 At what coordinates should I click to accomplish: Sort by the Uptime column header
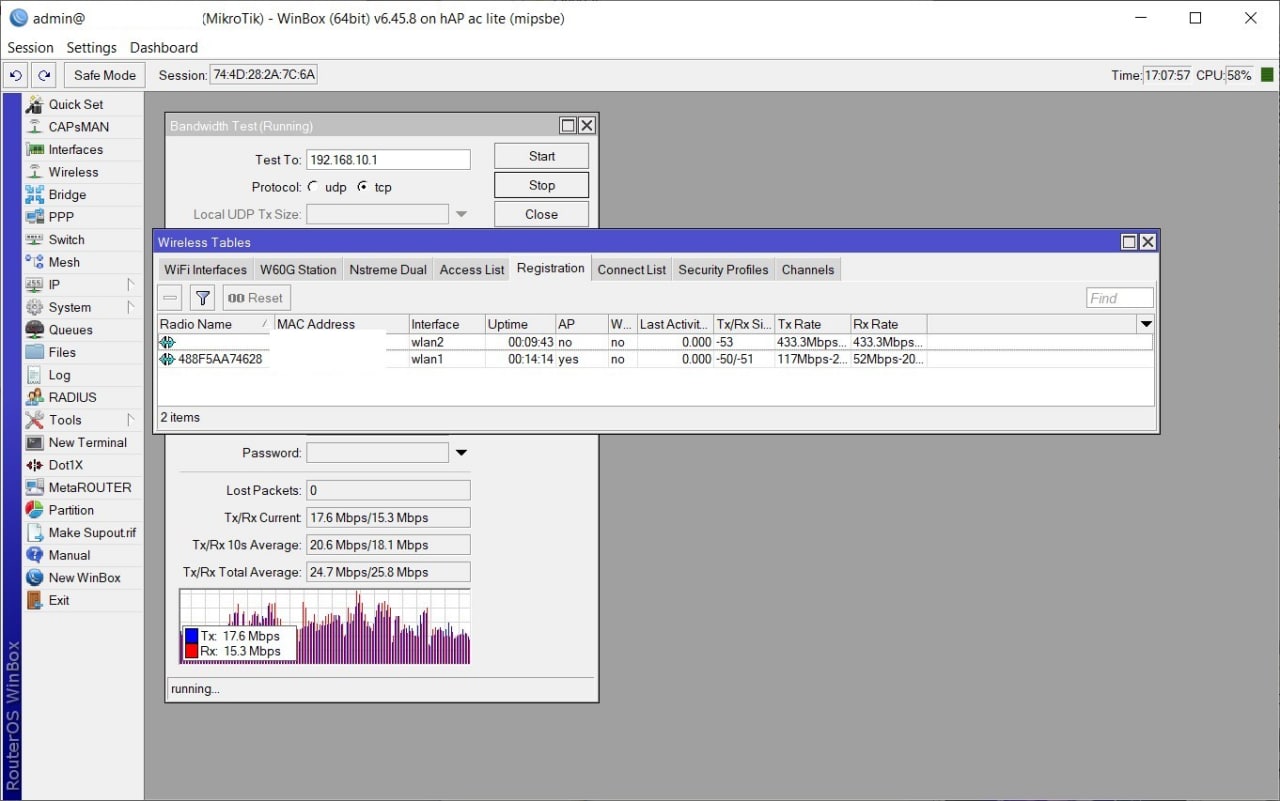520,324
